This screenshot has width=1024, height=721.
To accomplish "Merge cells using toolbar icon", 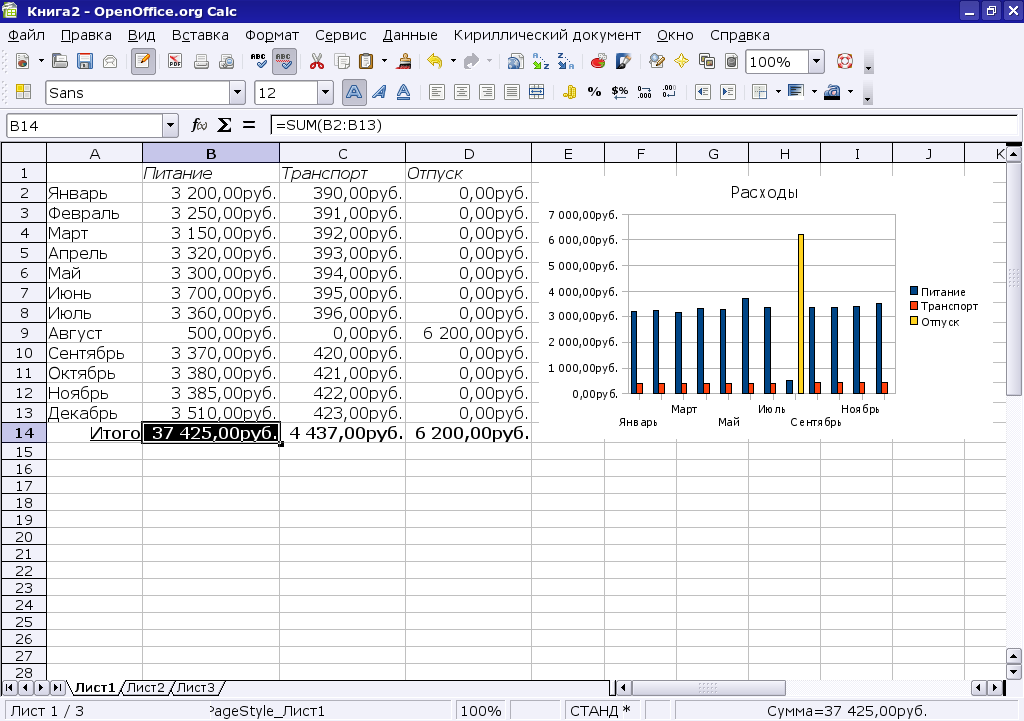I will [536, 93].
